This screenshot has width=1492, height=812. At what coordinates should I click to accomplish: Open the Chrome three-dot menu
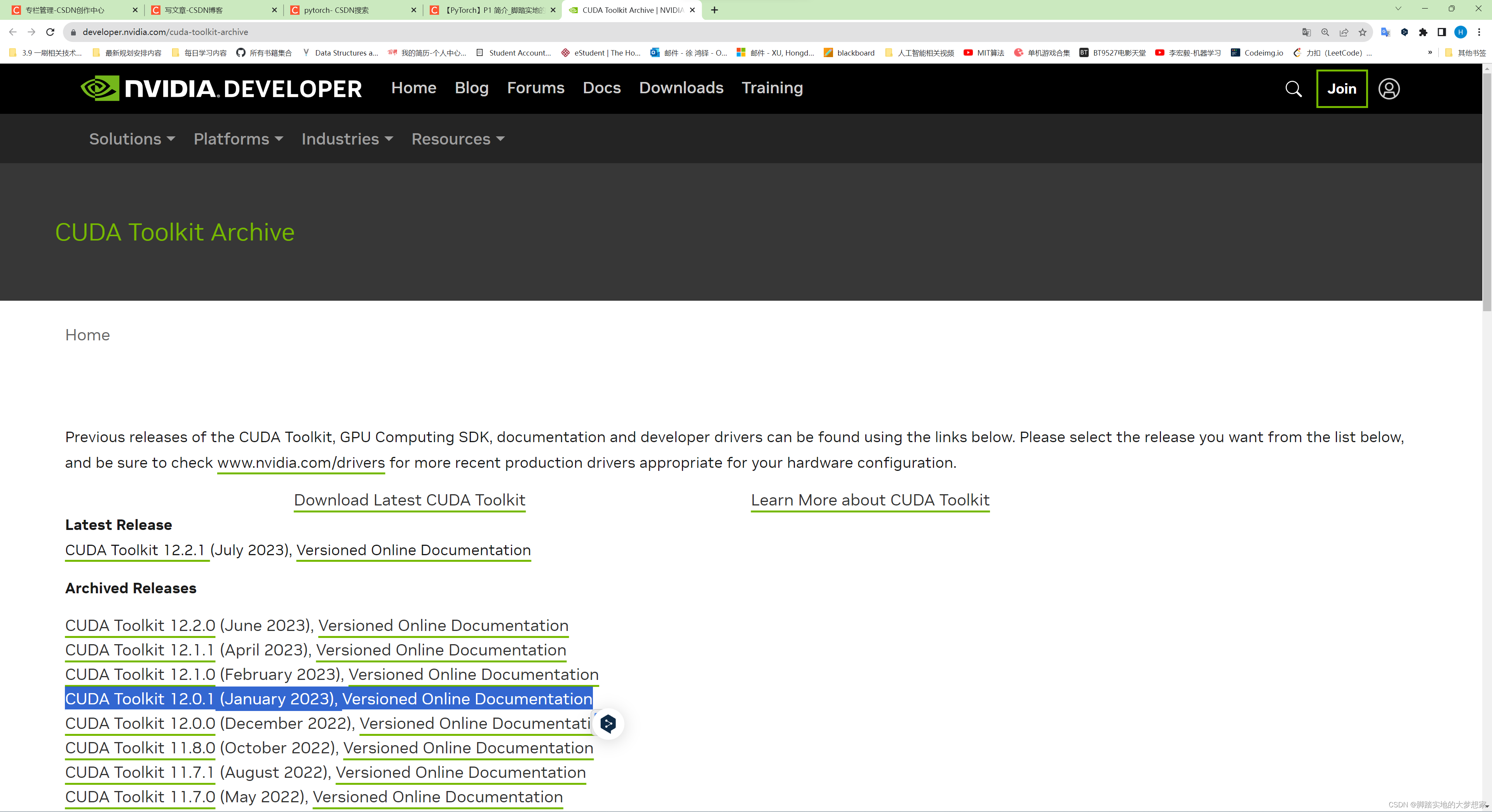(x=1479, y=32)
